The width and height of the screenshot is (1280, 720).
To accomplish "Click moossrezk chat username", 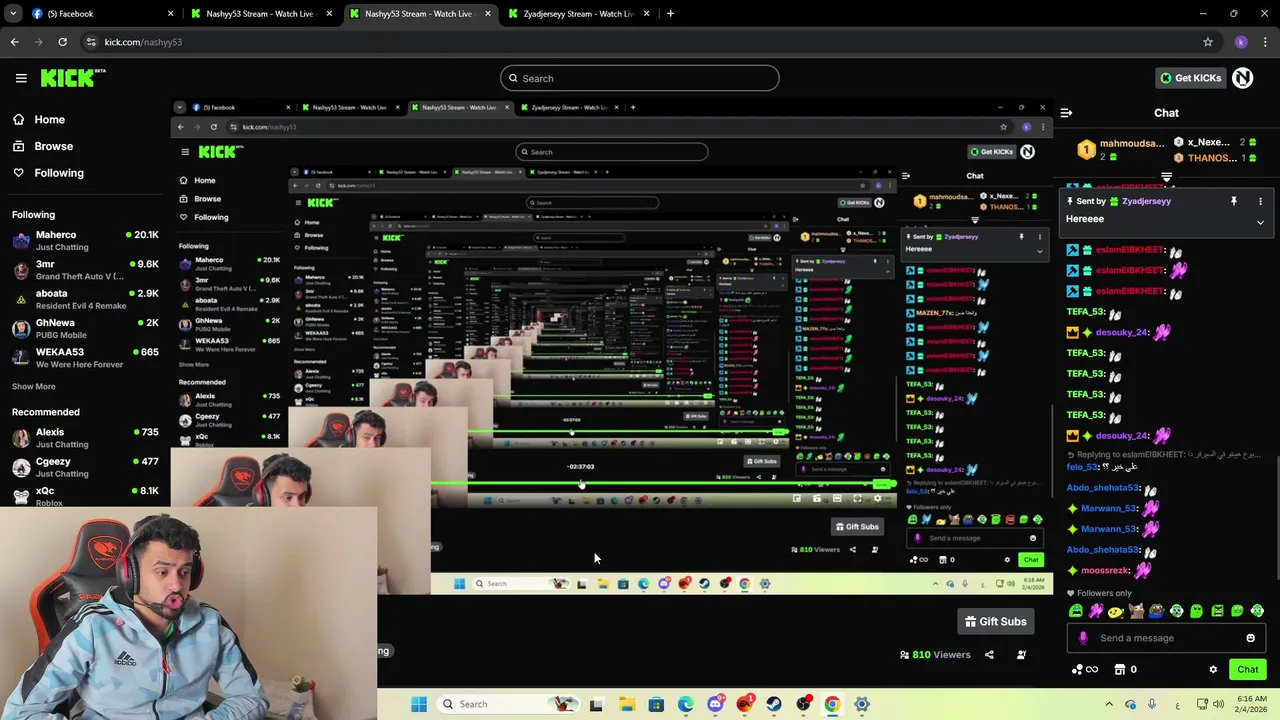I will point(1105,571).
